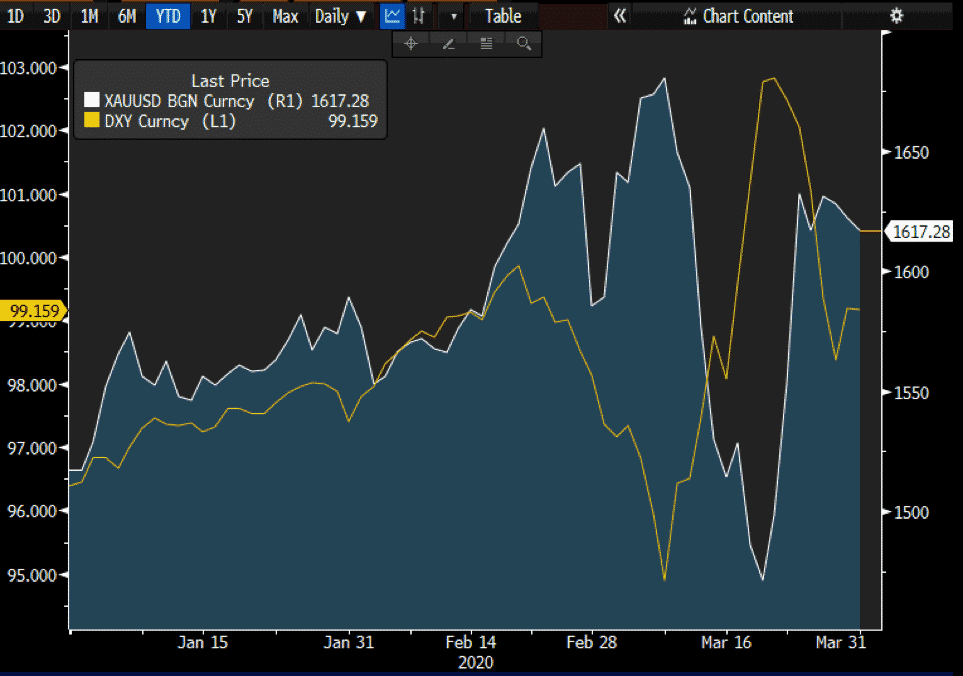Choose the Max time range

pyautogui.click(x=285, y=16)
